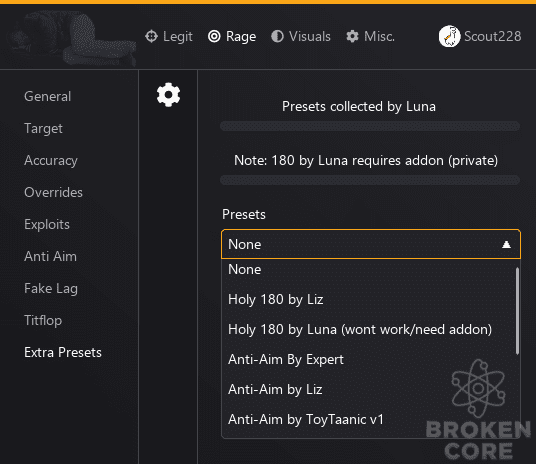Select Holy 180 by Liz preset
The width and height of the screenshot is (536, 464).
coord(368,300)
